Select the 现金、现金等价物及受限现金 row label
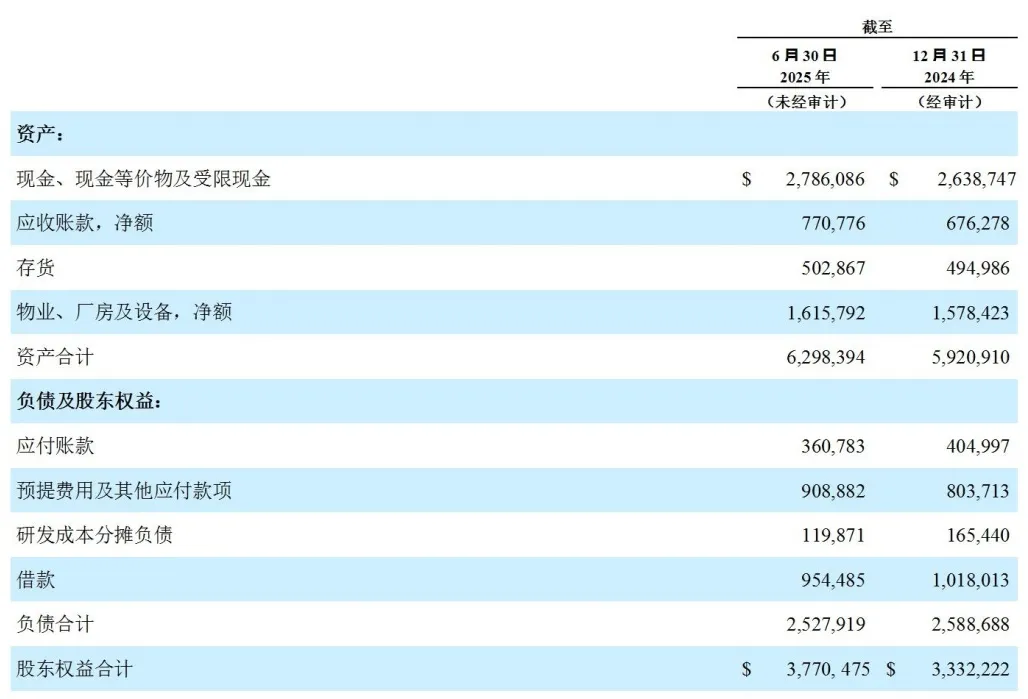This screenshot has width=1028, height=699. click(144, 180)
